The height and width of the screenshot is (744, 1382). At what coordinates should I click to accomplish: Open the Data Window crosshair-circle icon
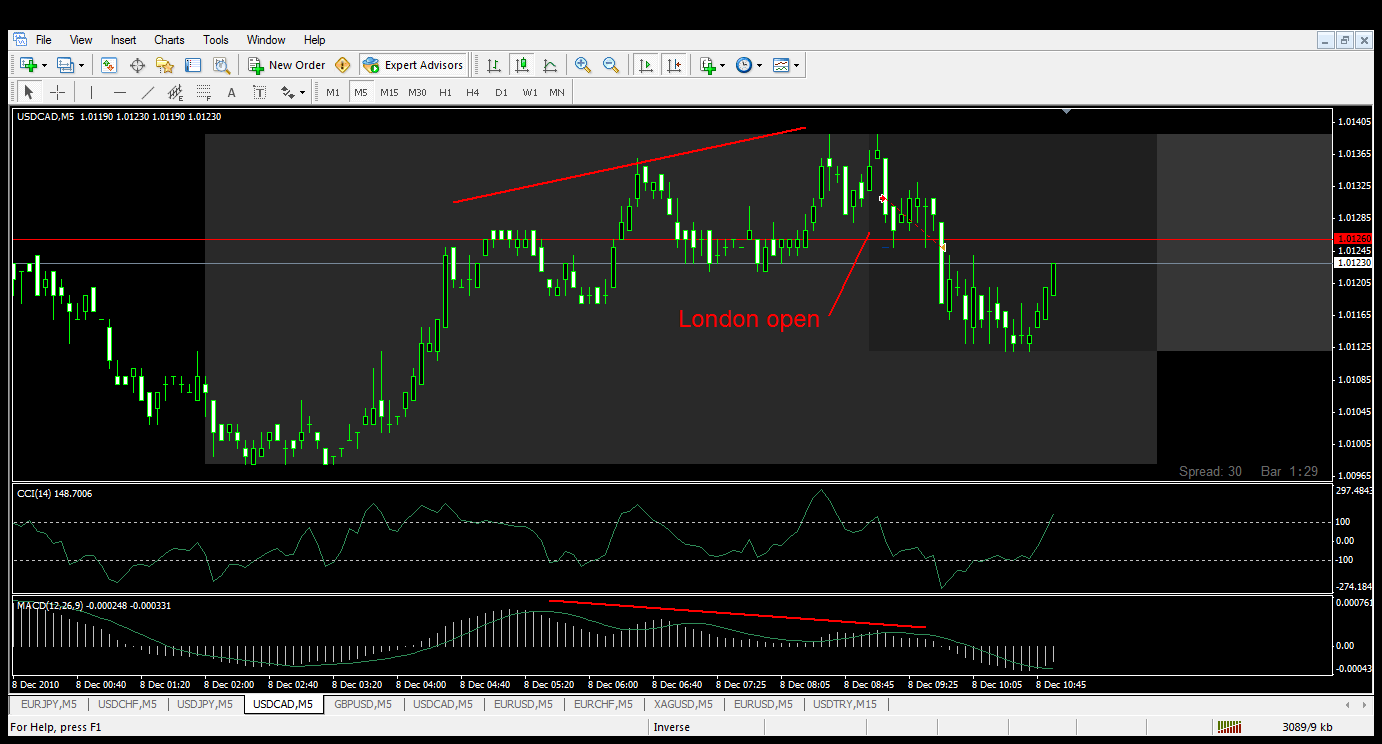137,65
